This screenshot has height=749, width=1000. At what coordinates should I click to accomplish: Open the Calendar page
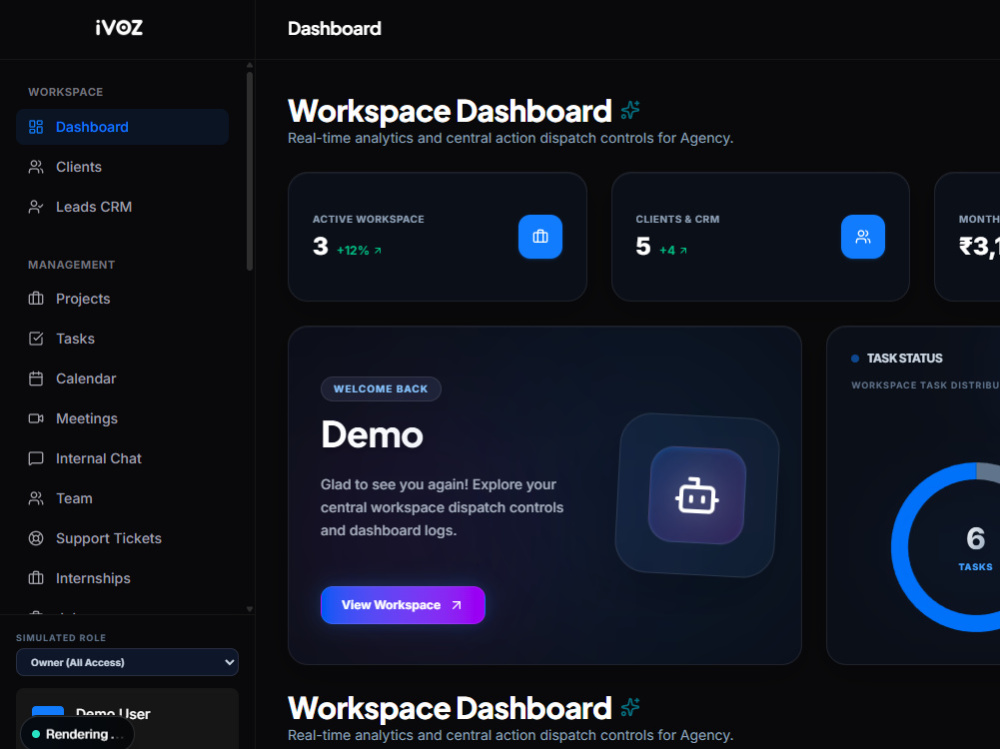(x=122, y=379)
